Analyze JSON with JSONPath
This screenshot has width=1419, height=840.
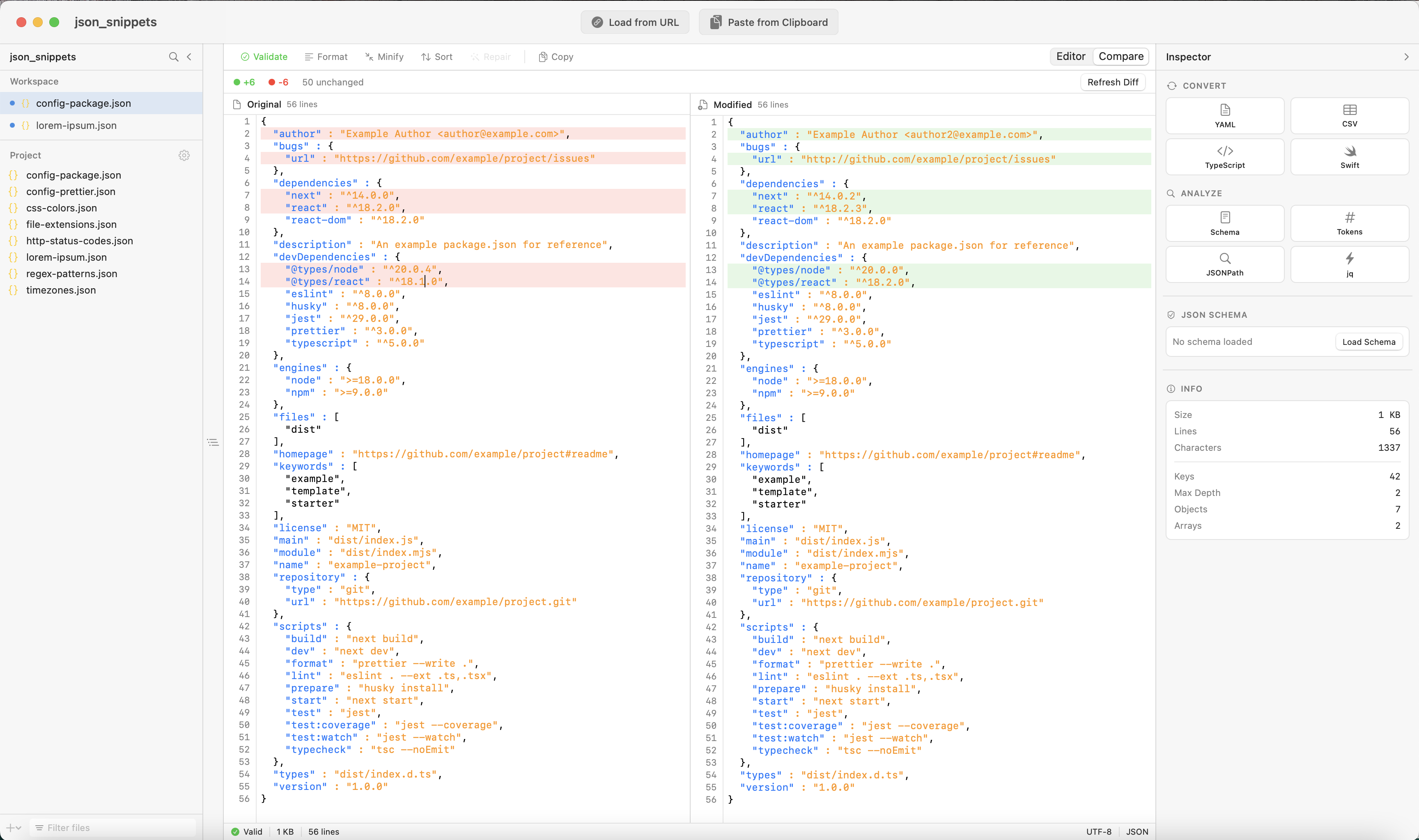point(1224,264)
